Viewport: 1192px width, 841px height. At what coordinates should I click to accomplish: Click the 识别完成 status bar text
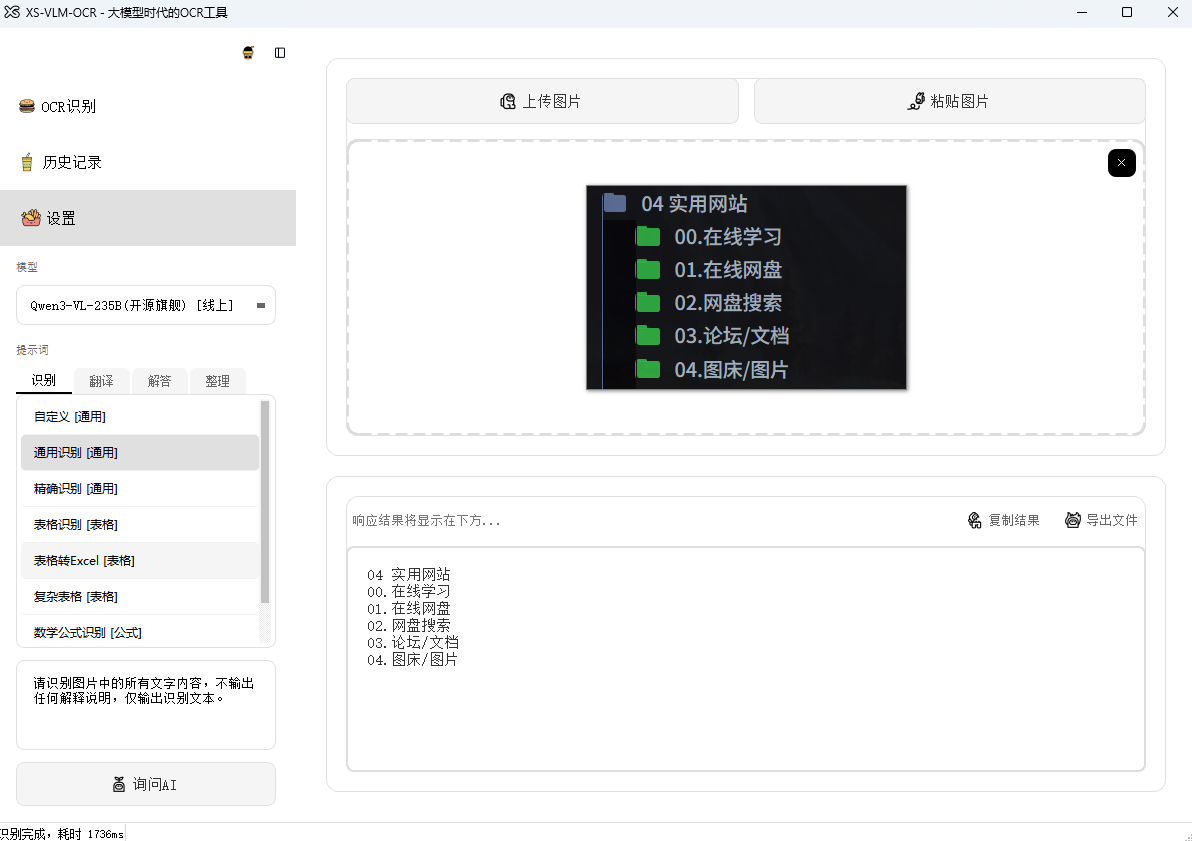tap(62, 833)
